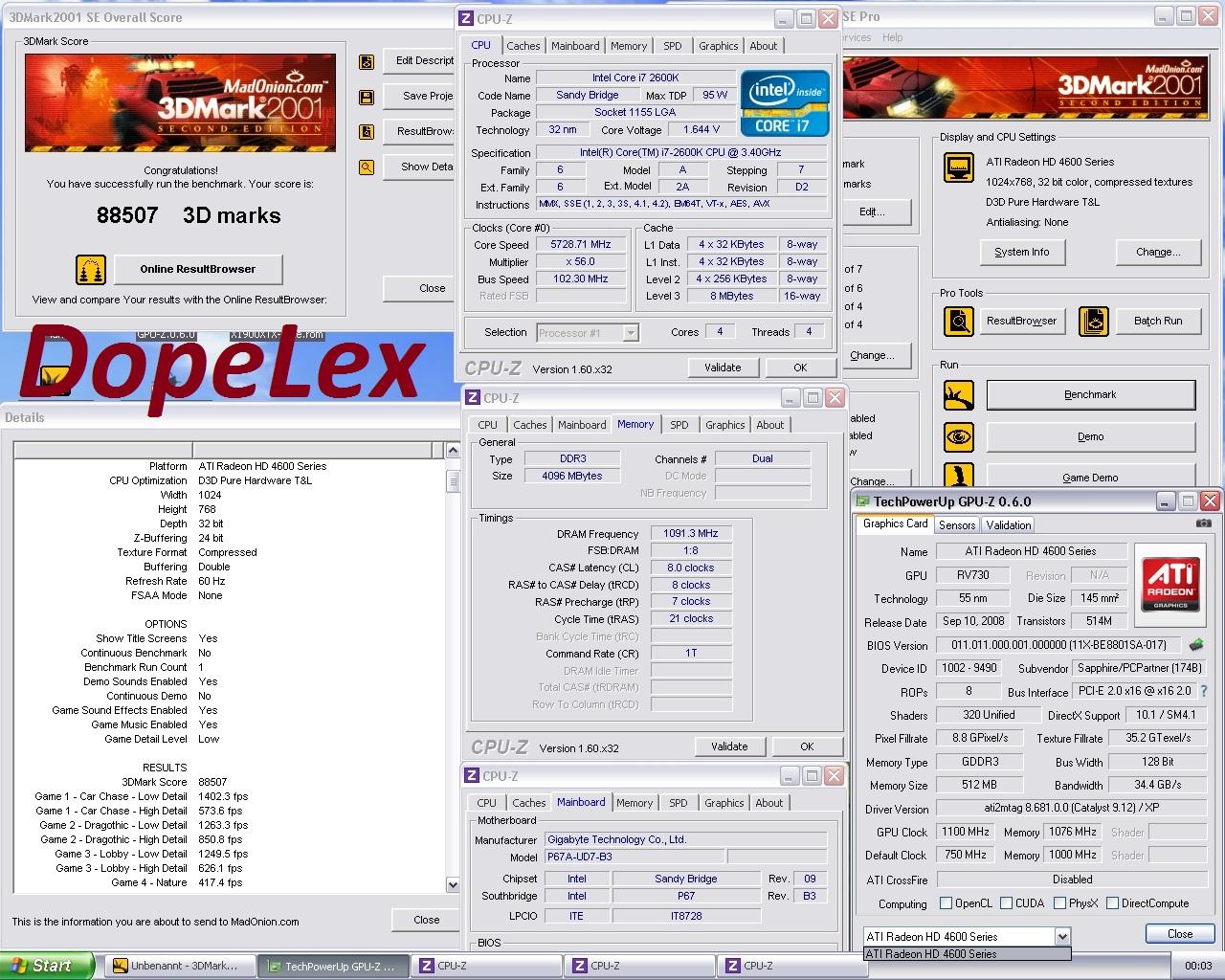
Task: Click the P67A-UD7-B3 model field
Action: coord(634,857)
